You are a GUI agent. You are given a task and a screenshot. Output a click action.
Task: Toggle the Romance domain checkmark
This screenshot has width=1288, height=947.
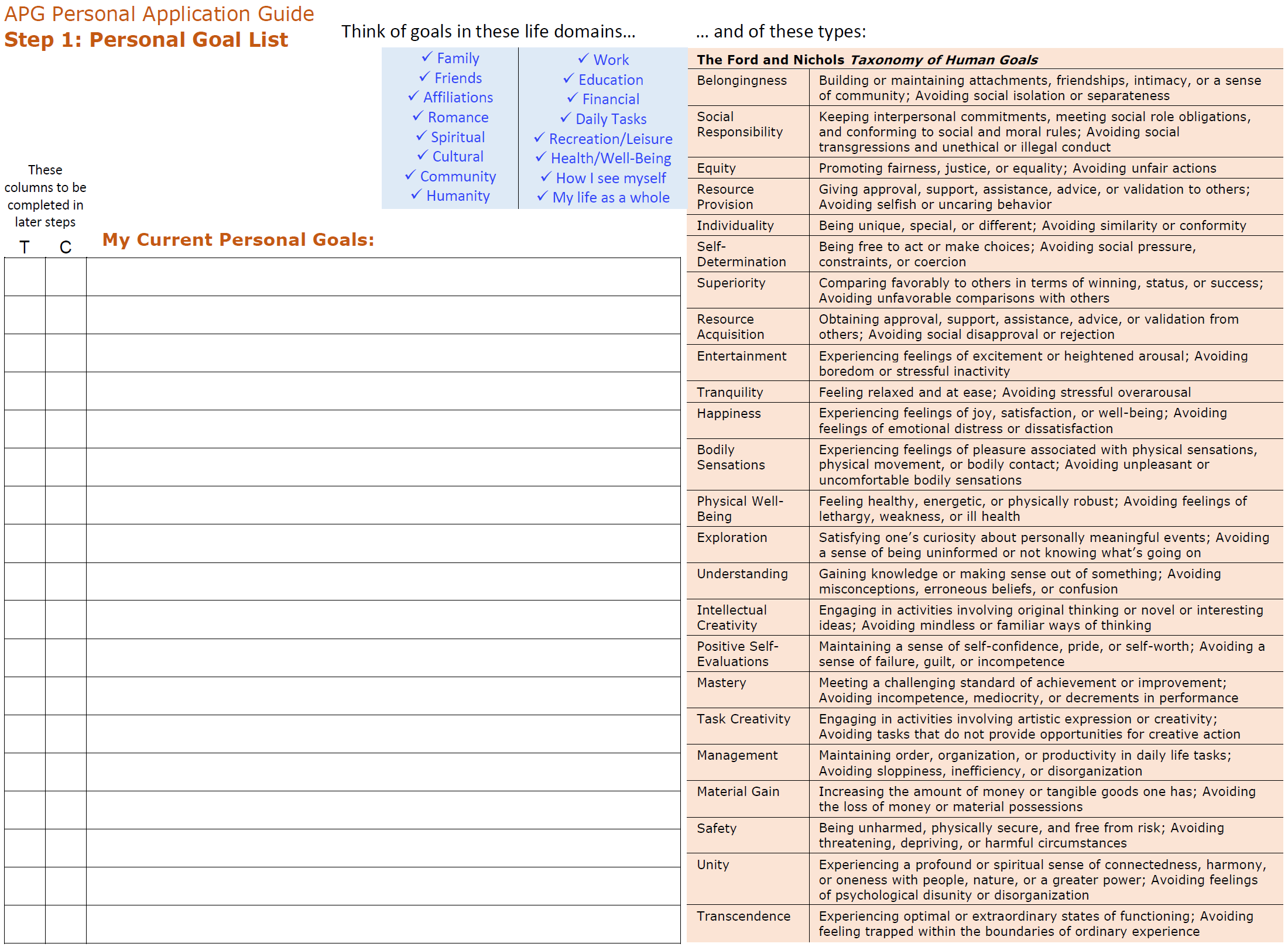(x=457, y=117)
